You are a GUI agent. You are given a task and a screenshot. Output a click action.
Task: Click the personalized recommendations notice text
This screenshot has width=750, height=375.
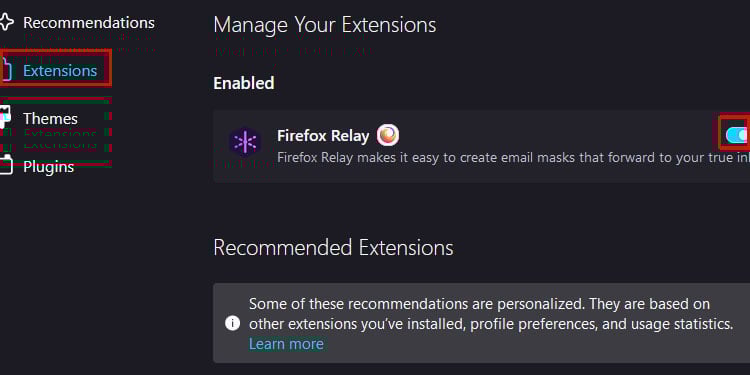(x=491, y=314)
